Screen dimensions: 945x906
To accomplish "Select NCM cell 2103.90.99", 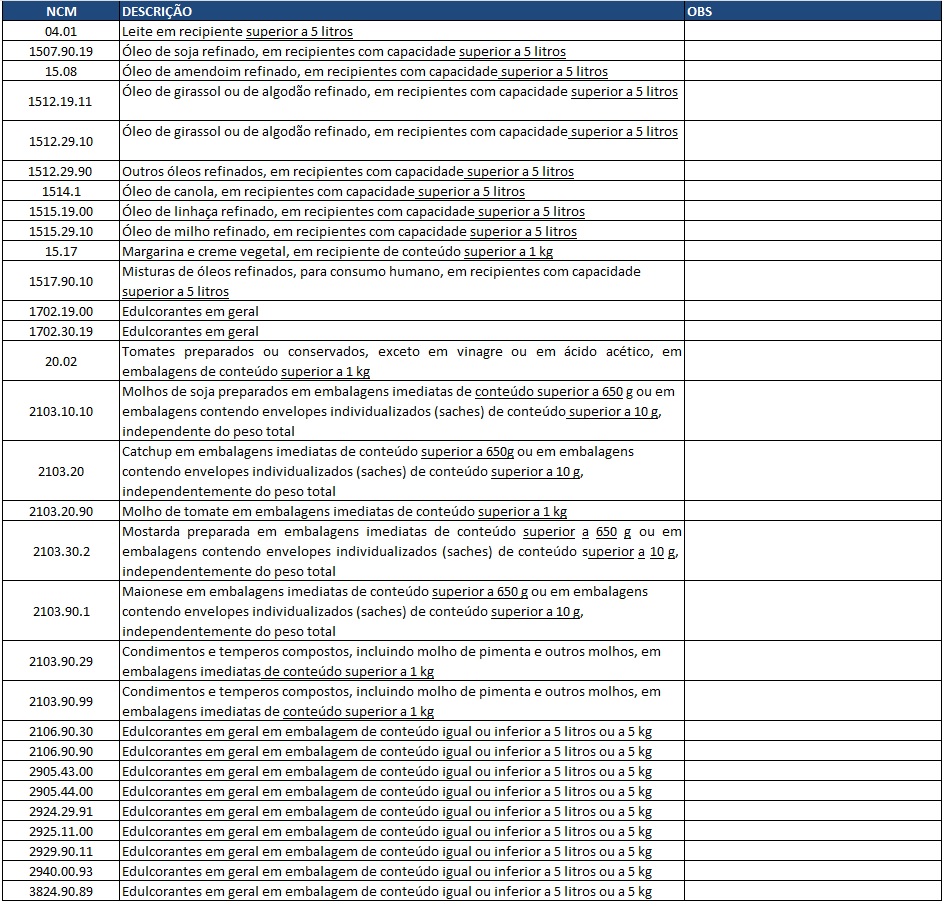I will coord(61,701).
